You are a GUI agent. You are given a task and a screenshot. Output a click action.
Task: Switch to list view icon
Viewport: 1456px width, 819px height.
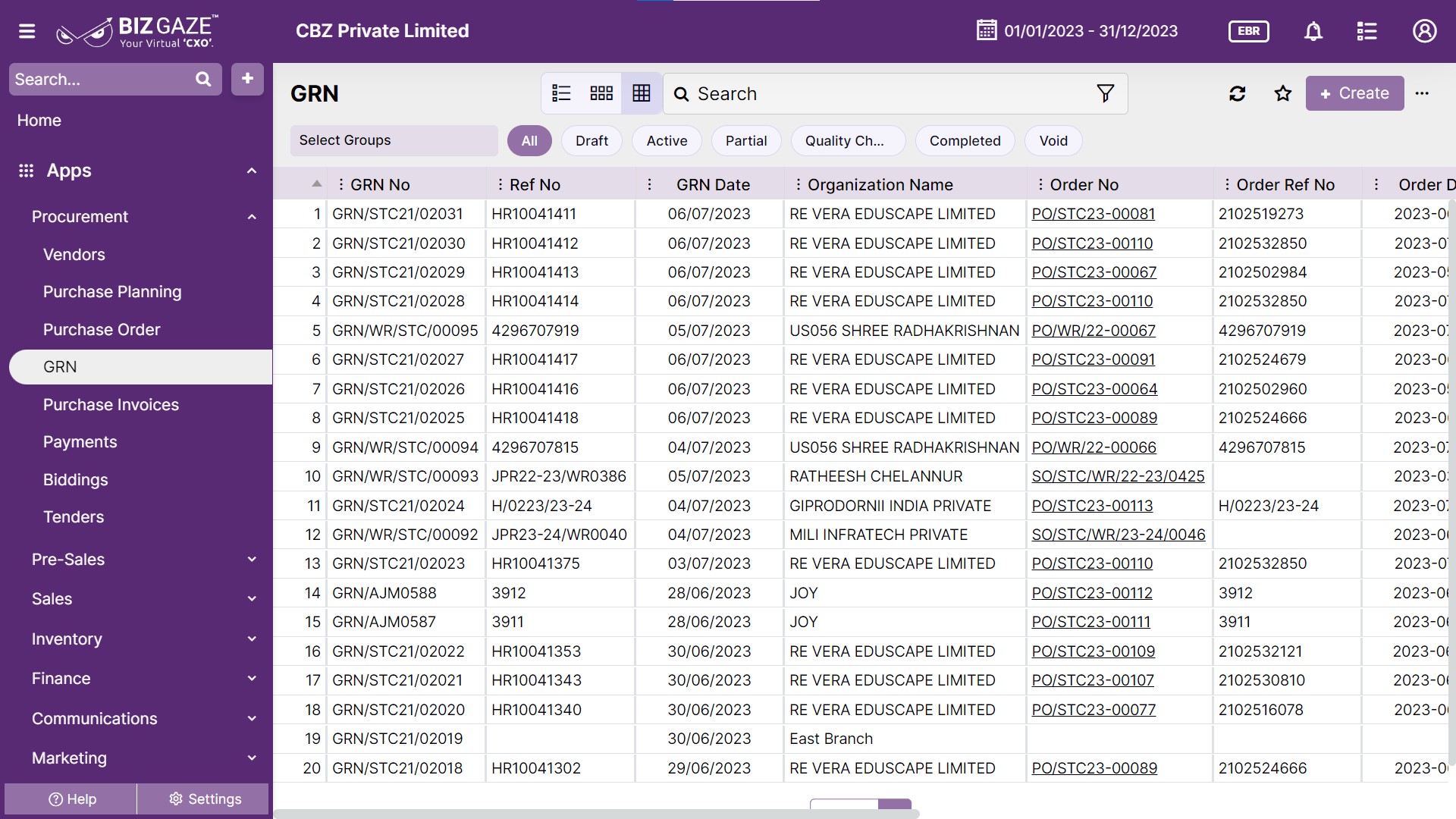561,93
